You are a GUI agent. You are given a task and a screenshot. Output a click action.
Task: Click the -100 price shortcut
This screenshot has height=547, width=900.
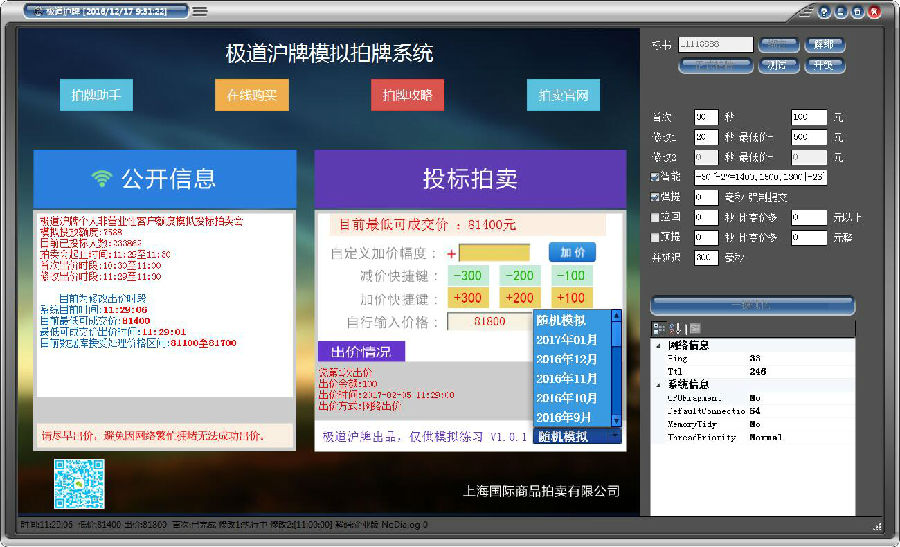coord(571,276)
